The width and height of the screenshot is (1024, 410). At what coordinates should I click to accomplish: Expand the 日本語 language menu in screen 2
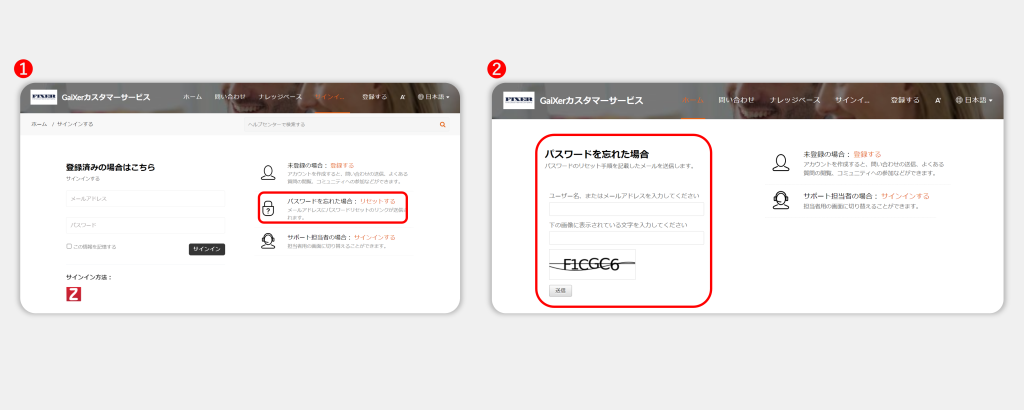click(x=974, y=100)
